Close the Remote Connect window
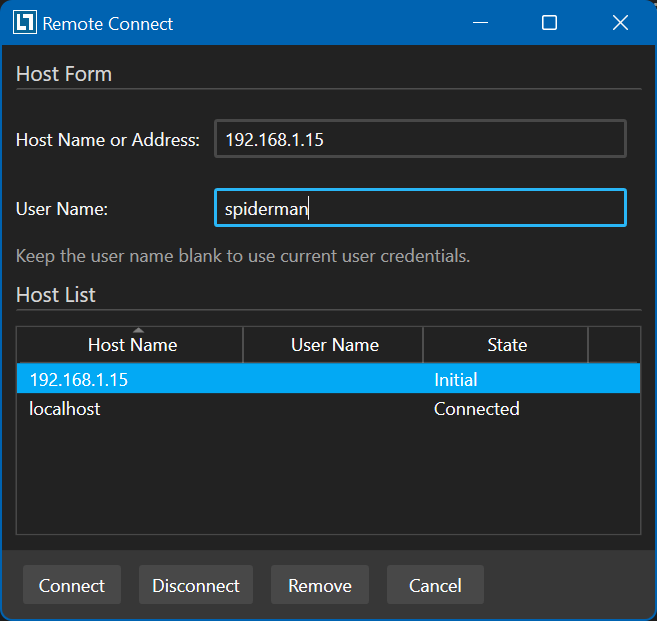 click(x=620, y=23)
